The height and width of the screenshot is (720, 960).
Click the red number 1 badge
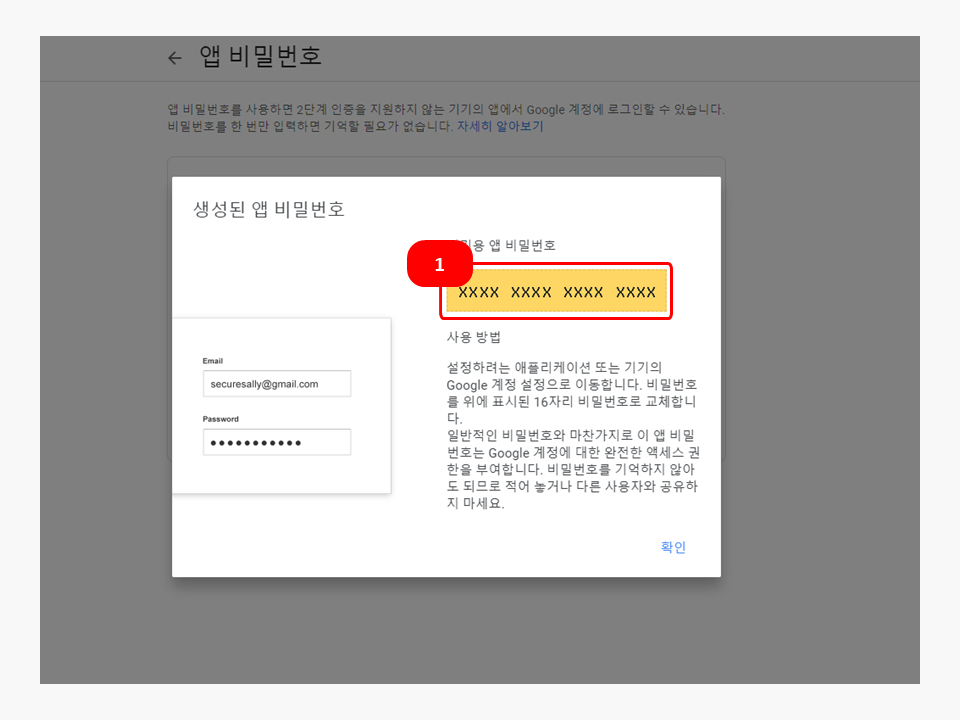[439, 266]
